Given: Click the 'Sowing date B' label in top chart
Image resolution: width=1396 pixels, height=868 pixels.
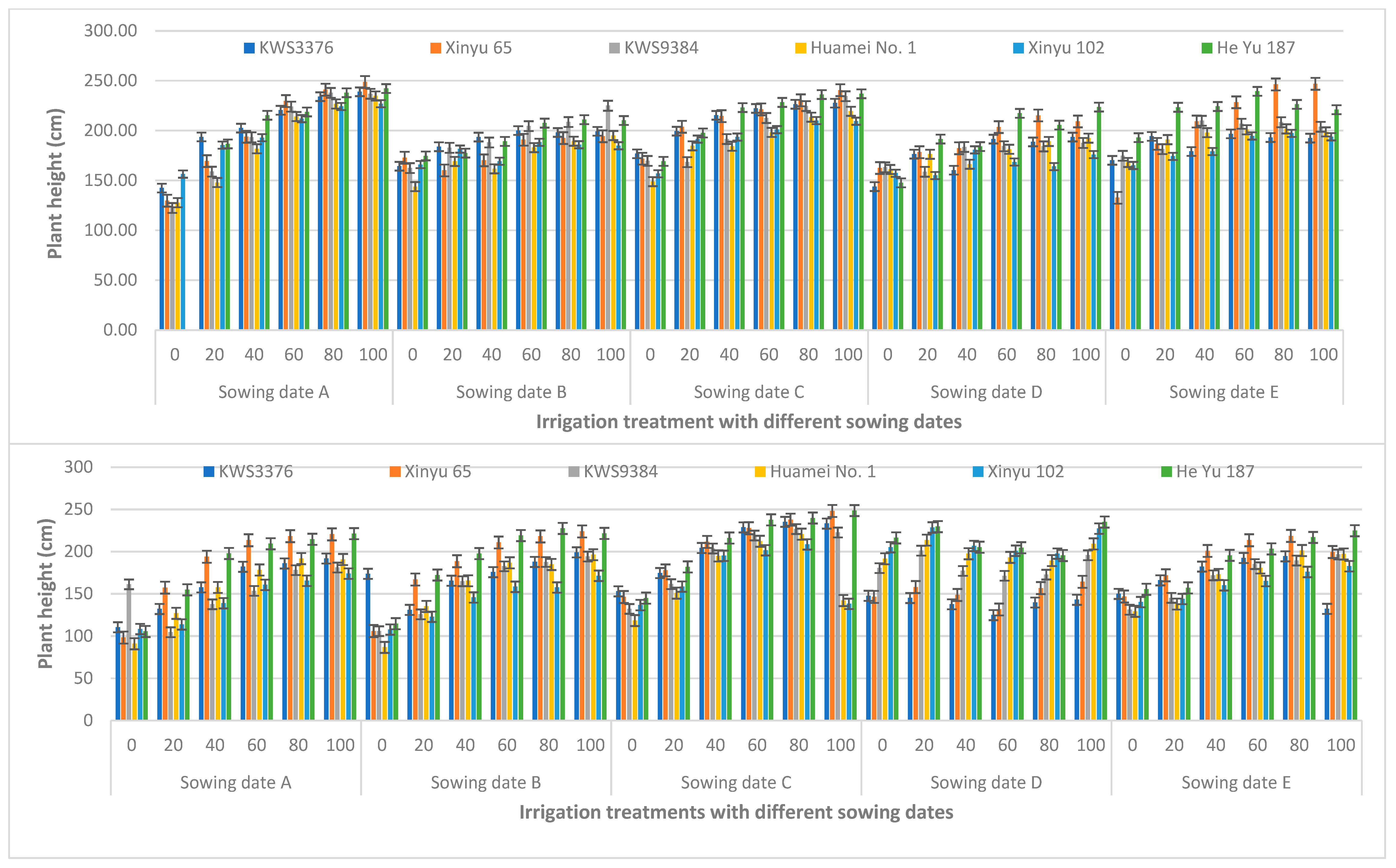Looking at the screenshot, I should point(511,392).
